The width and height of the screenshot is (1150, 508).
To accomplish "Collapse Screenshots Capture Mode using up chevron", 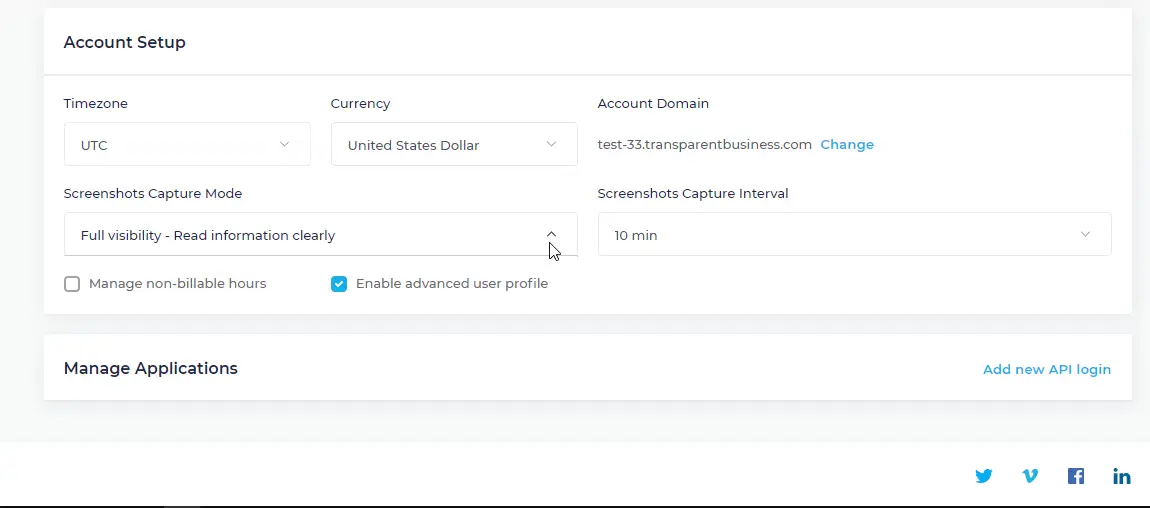I will pyautogui.click(x=552, y=235).
